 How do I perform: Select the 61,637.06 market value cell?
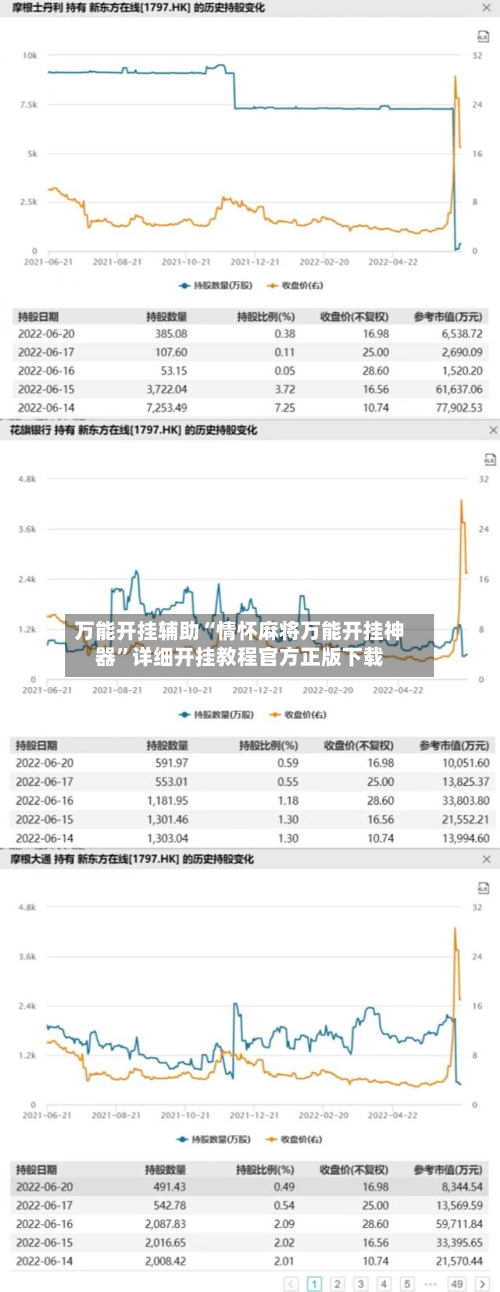click(458, 389)
